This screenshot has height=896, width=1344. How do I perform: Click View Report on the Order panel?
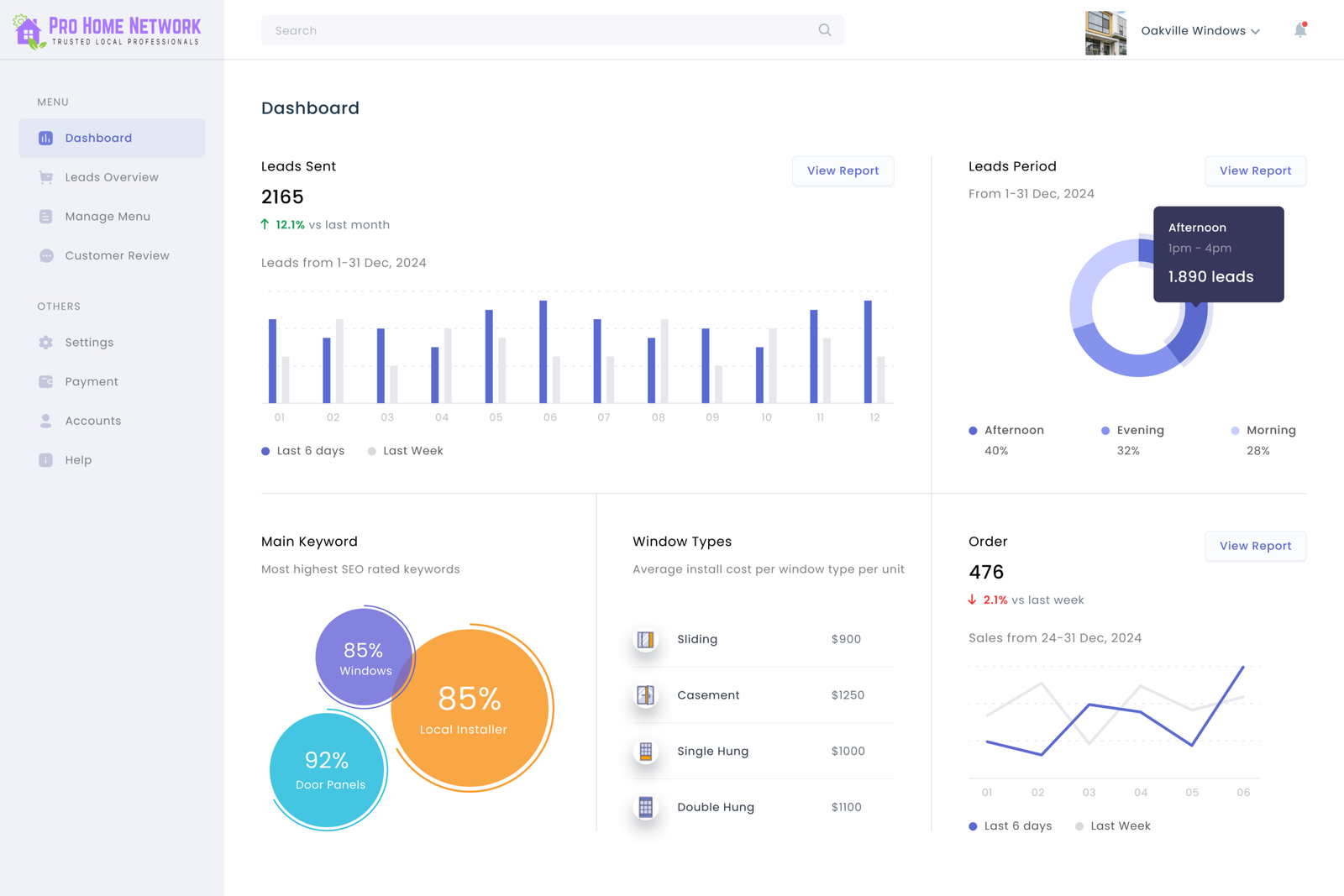point(1255,546)
